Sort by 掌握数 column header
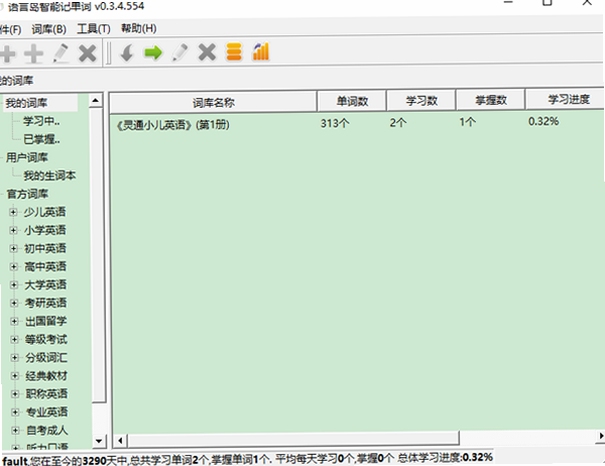The image size is (605, 466). (490, 100)
